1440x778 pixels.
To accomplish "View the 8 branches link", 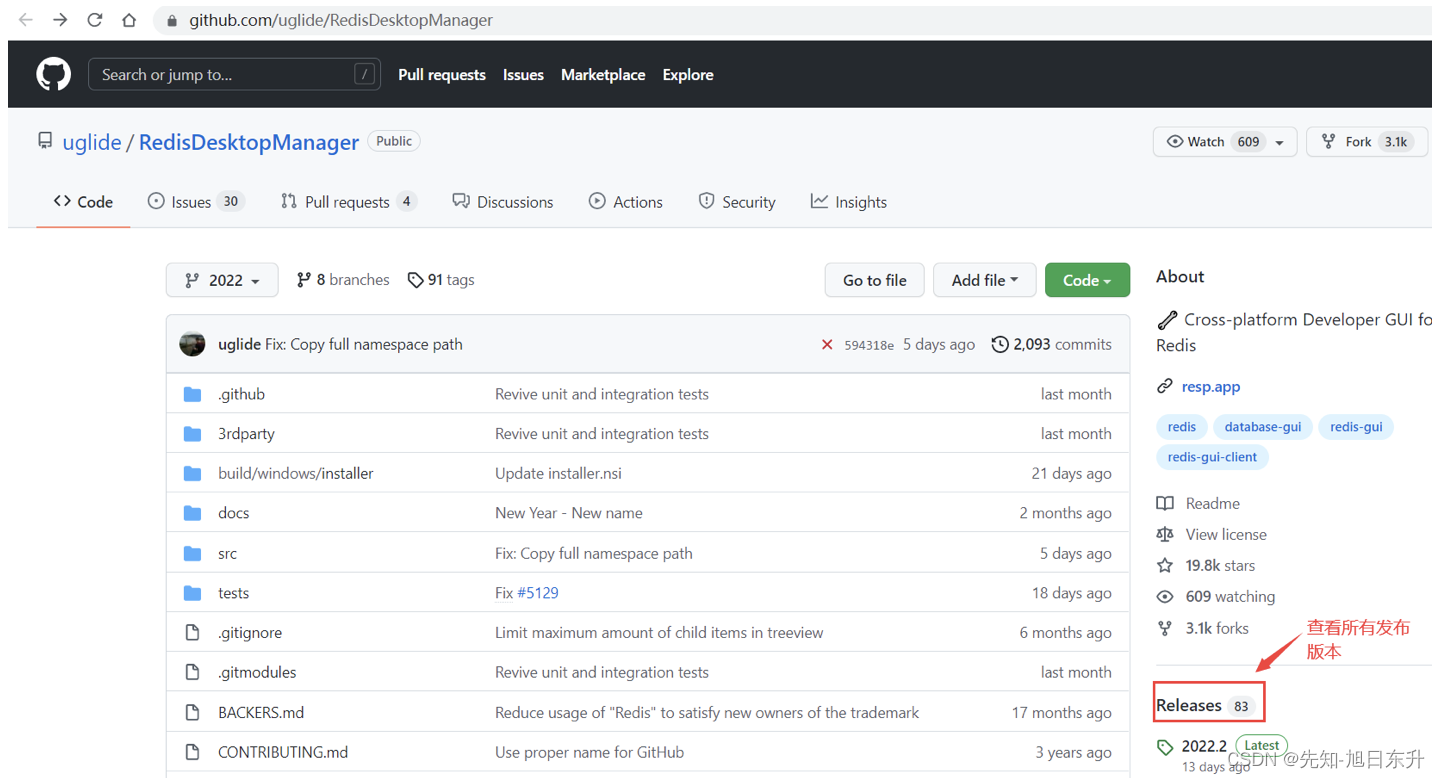I will tap(343, 280).
